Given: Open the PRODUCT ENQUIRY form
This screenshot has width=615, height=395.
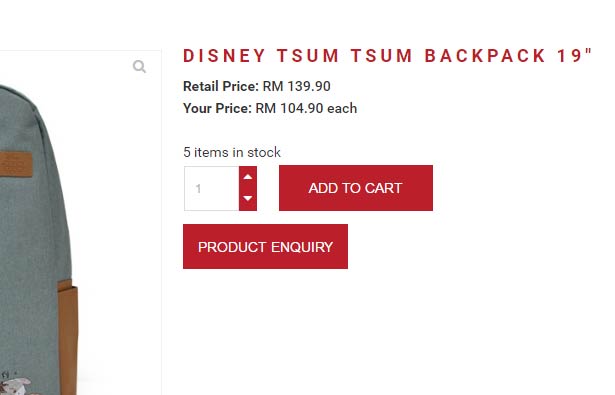Looking at the screenshot, I should pyautogui.click(x=266, y=246).
